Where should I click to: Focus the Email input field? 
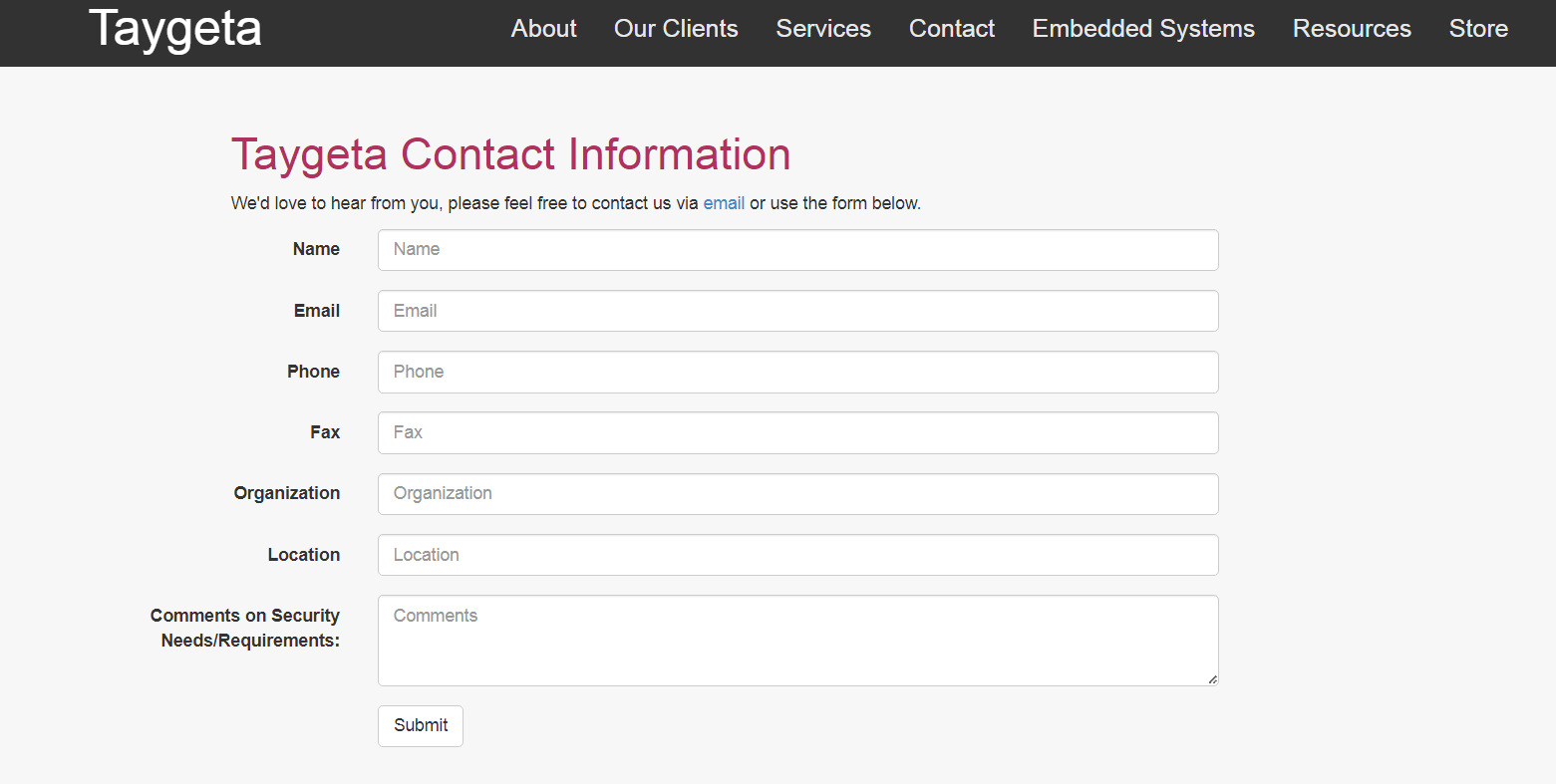(797, 311)
